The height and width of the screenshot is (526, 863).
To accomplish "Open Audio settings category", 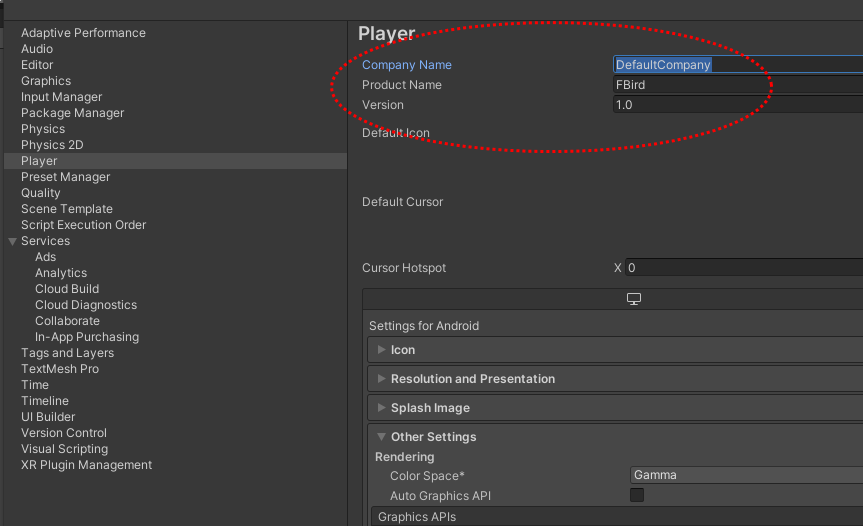I will tap(37, 49).
